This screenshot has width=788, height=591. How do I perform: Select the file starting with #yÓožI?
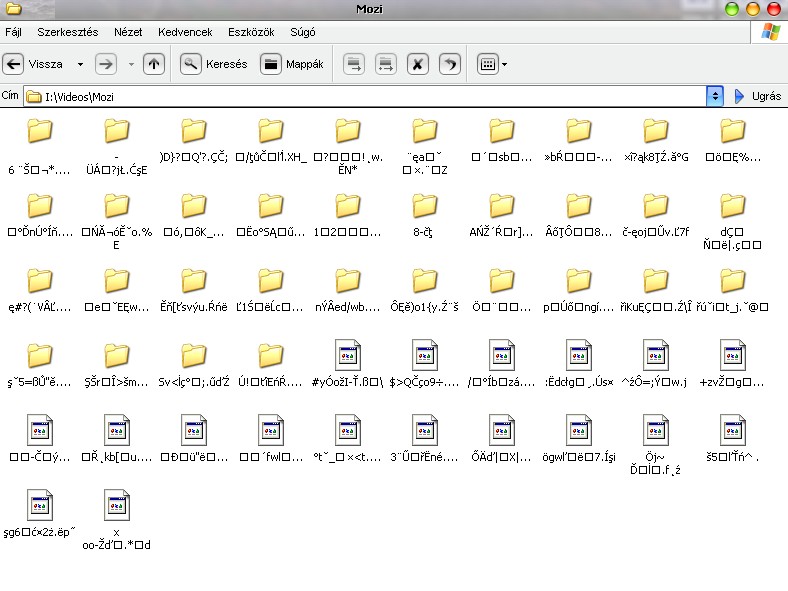pos(347,364)
